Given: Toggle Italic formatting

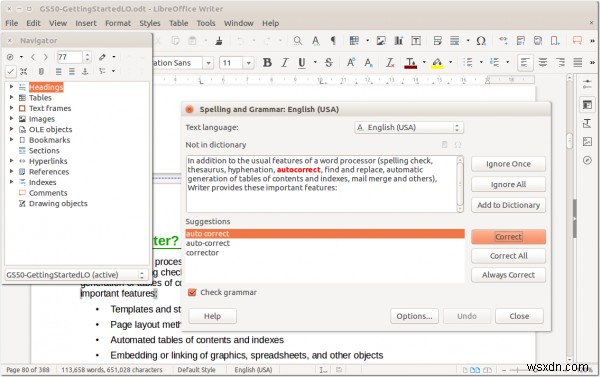Looking at the screenshot, I should coord(285,62).
